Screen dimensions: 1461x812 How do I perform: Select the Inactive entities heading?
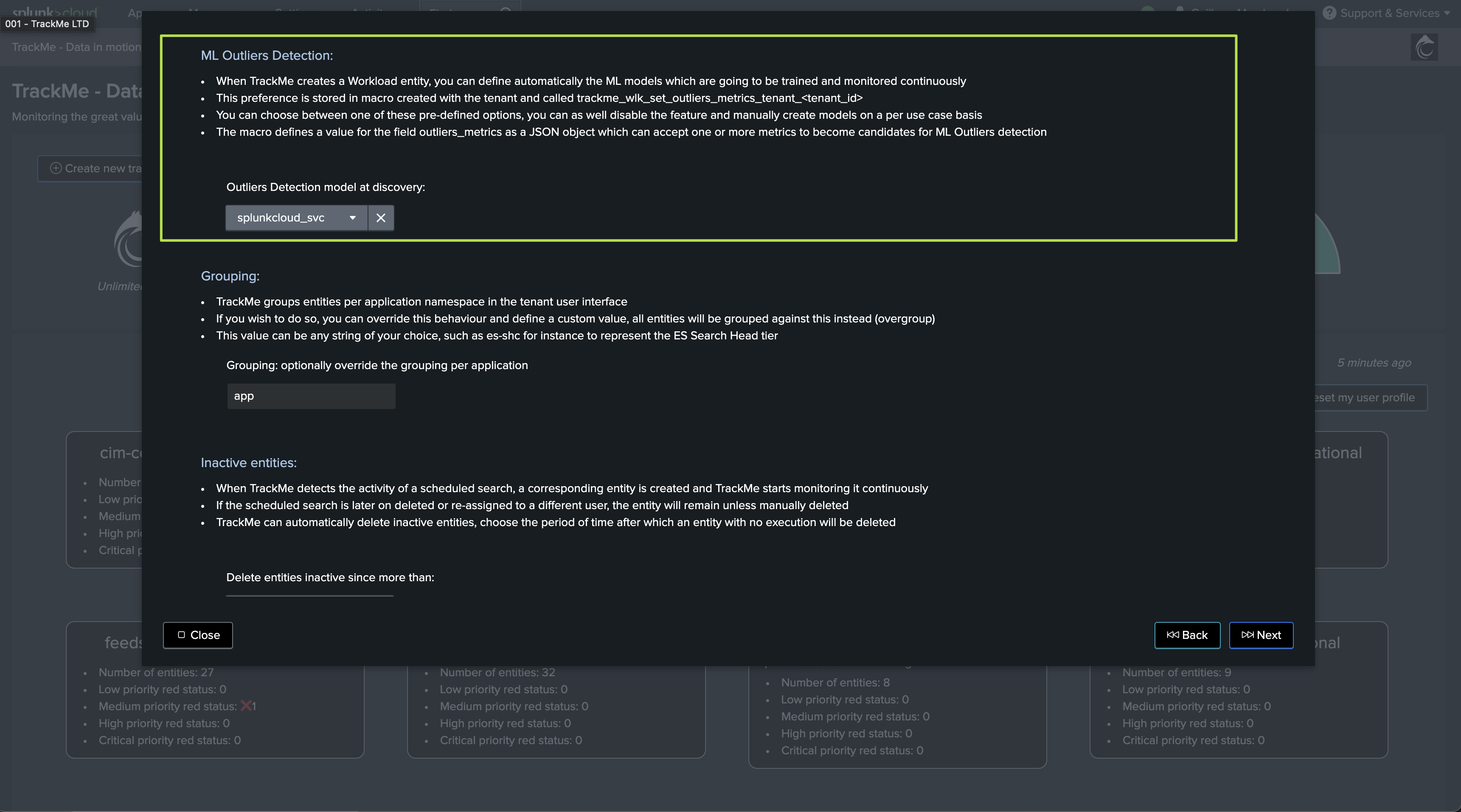click(248, 463)
